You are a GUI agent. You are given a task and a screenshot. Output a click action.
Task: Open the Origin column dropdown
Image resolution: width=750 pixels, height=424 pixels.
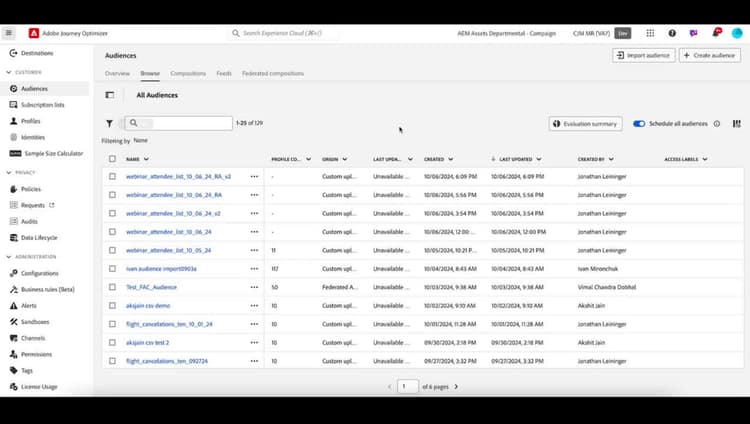(345, 159)
